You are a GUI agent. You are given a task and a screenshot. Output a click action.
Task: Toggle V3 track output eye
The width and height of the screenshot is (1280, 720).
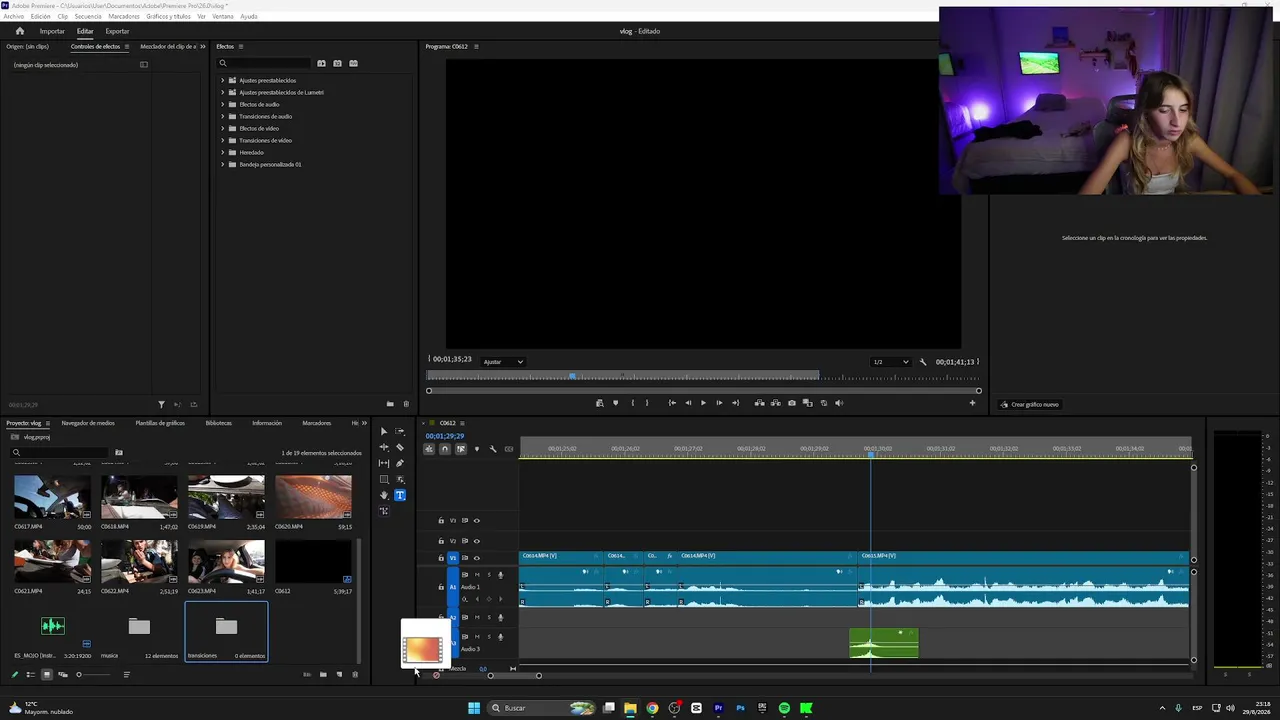tap(476, 520)
